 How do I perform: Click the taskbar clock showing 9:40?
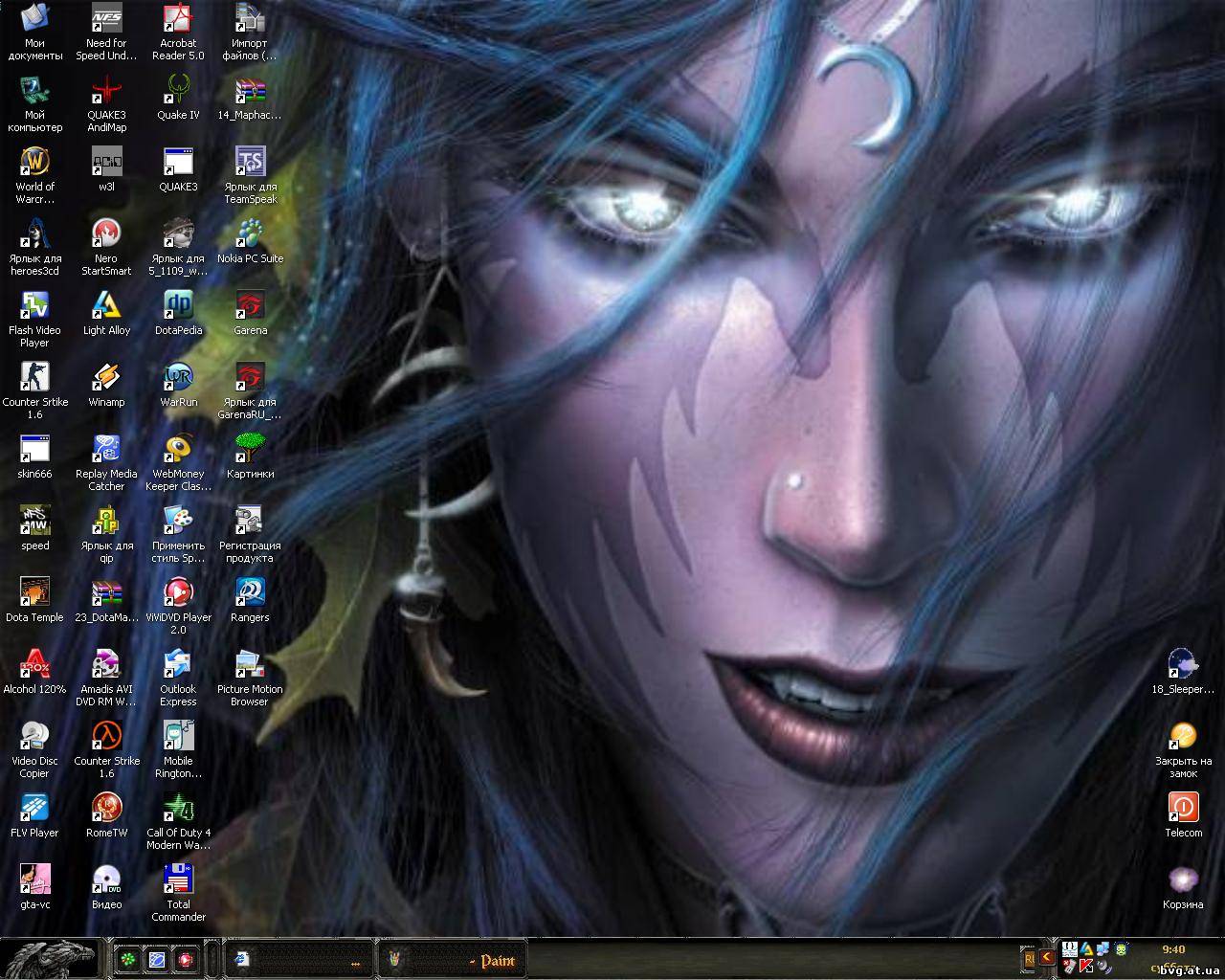[x=1173, y=949]
